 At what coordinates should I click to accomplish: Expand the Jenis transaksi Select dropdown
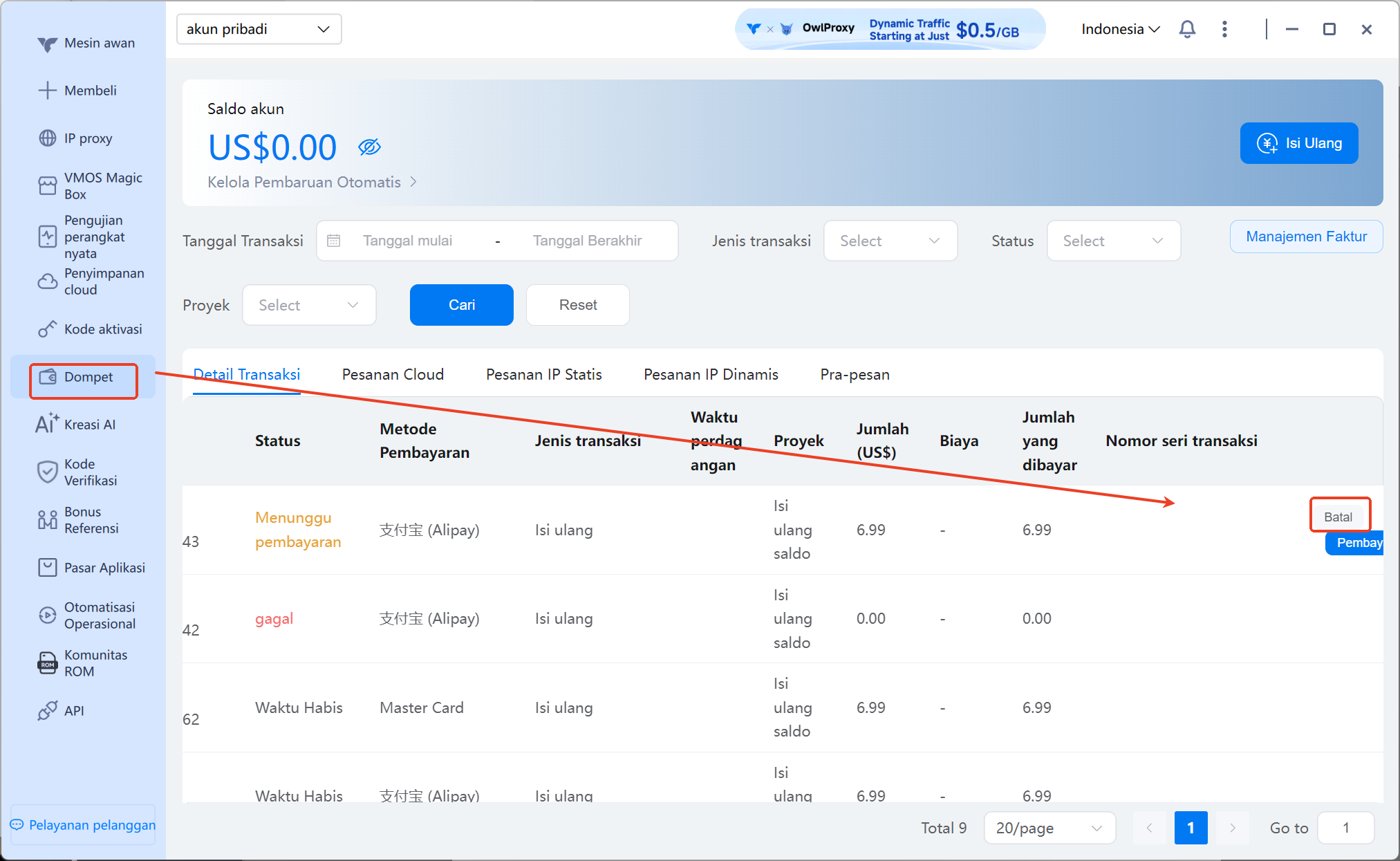[890, 241]
